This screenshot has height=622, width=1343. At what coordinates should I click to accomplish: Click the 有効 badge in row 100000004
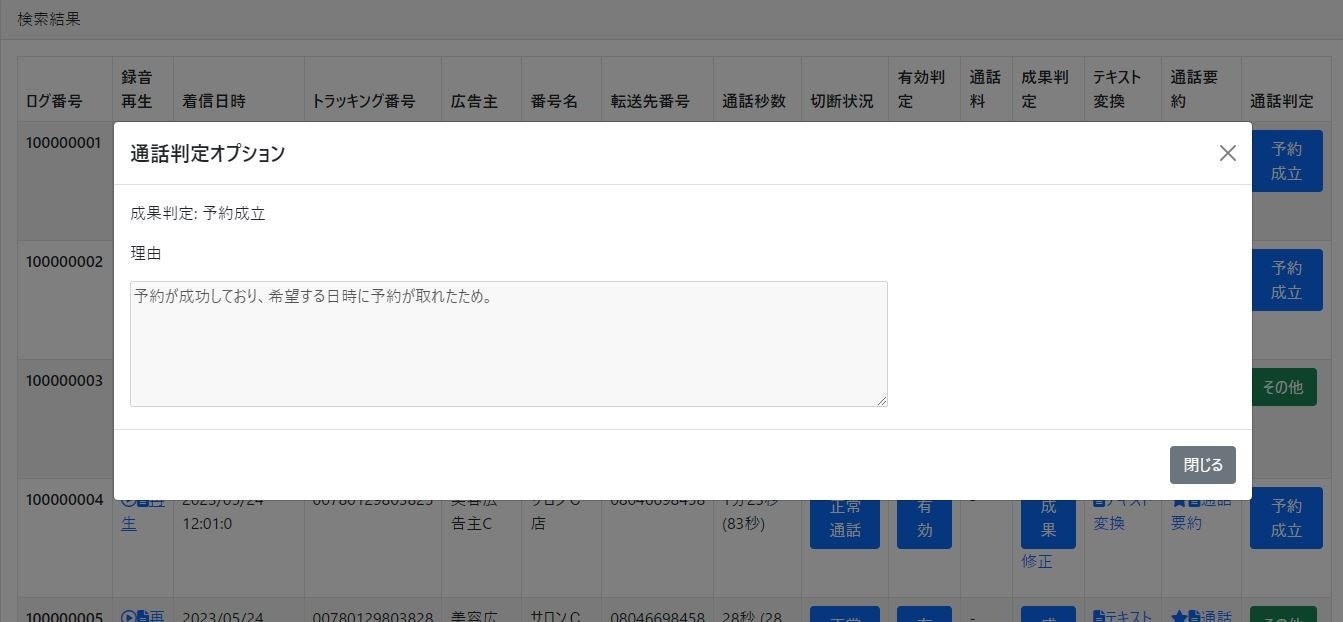pyautogui.click(x=923, y=519)
